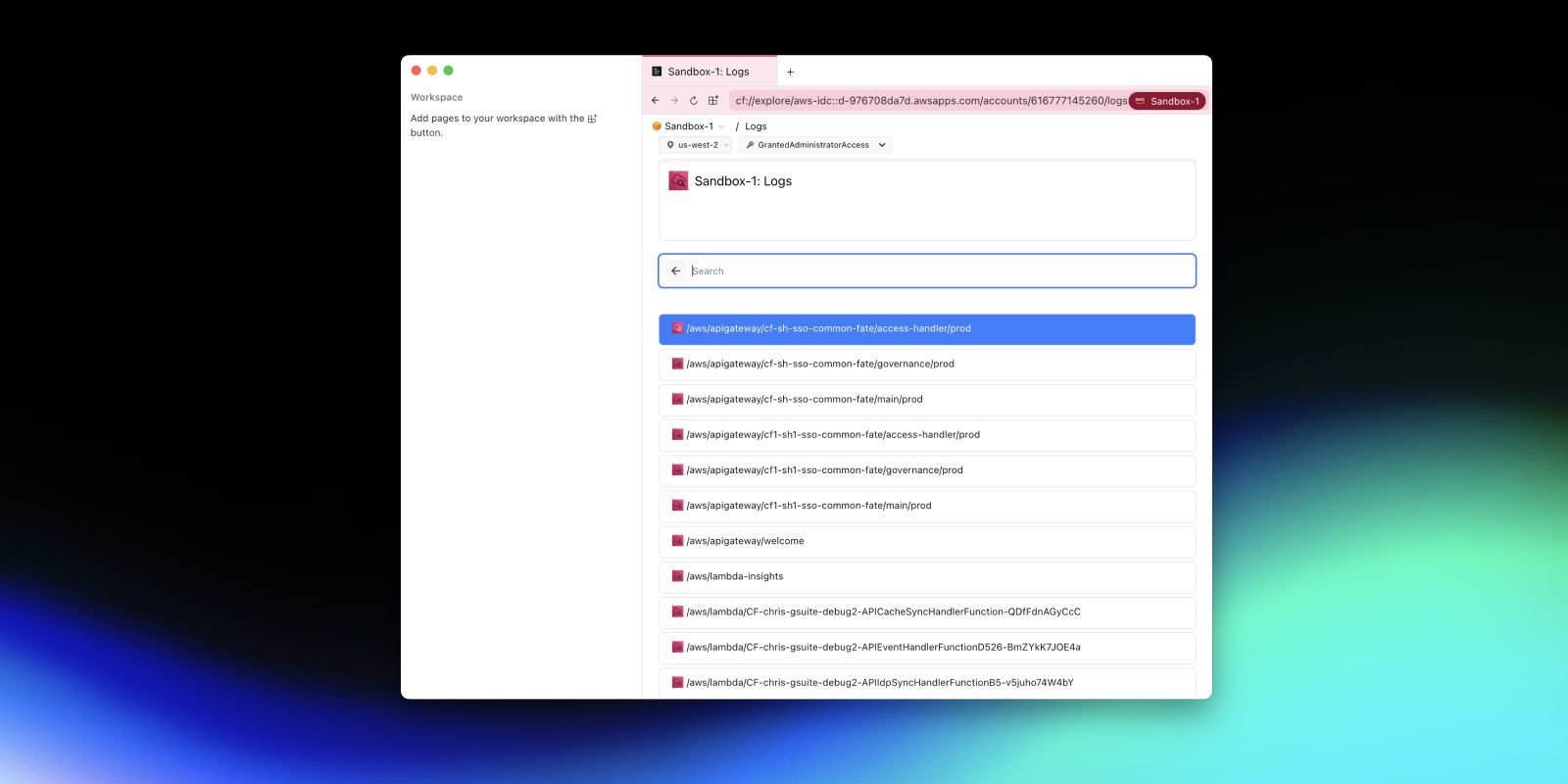Click the Sandbox-1: Logs page title
1568x784 pixels.
point(743,181)
